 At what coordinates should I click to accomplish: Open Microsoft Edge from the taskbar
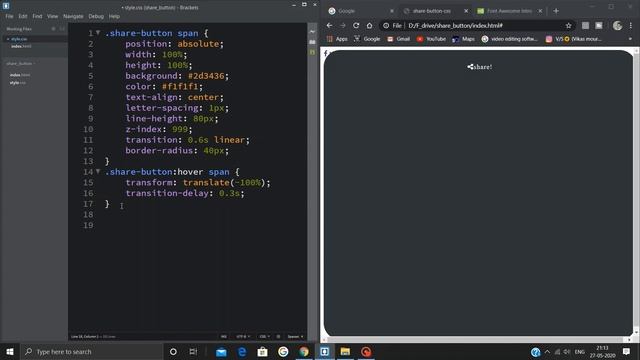pos(242,351)
